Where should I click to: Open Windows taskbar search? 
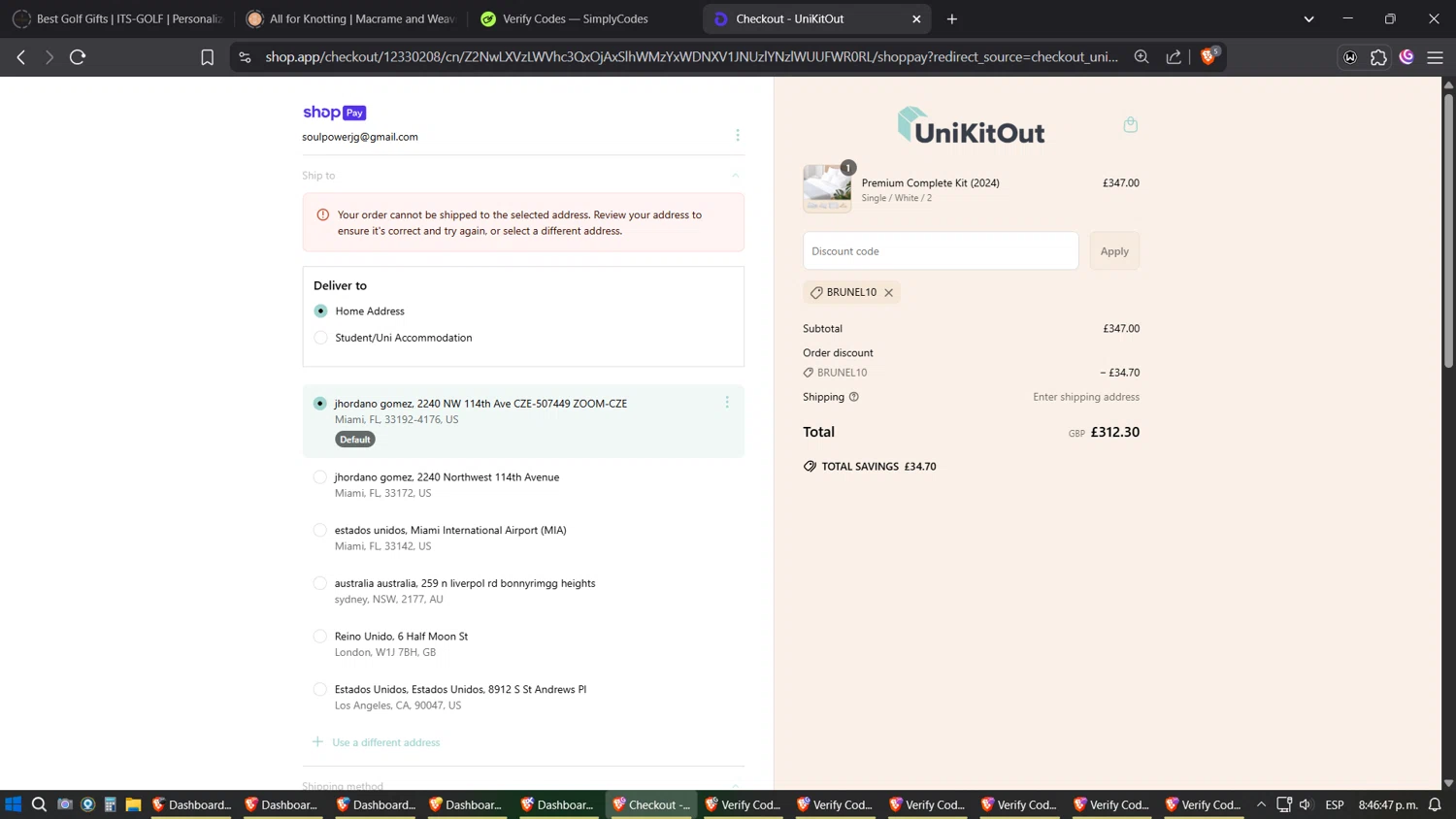(x=39, y=804)
